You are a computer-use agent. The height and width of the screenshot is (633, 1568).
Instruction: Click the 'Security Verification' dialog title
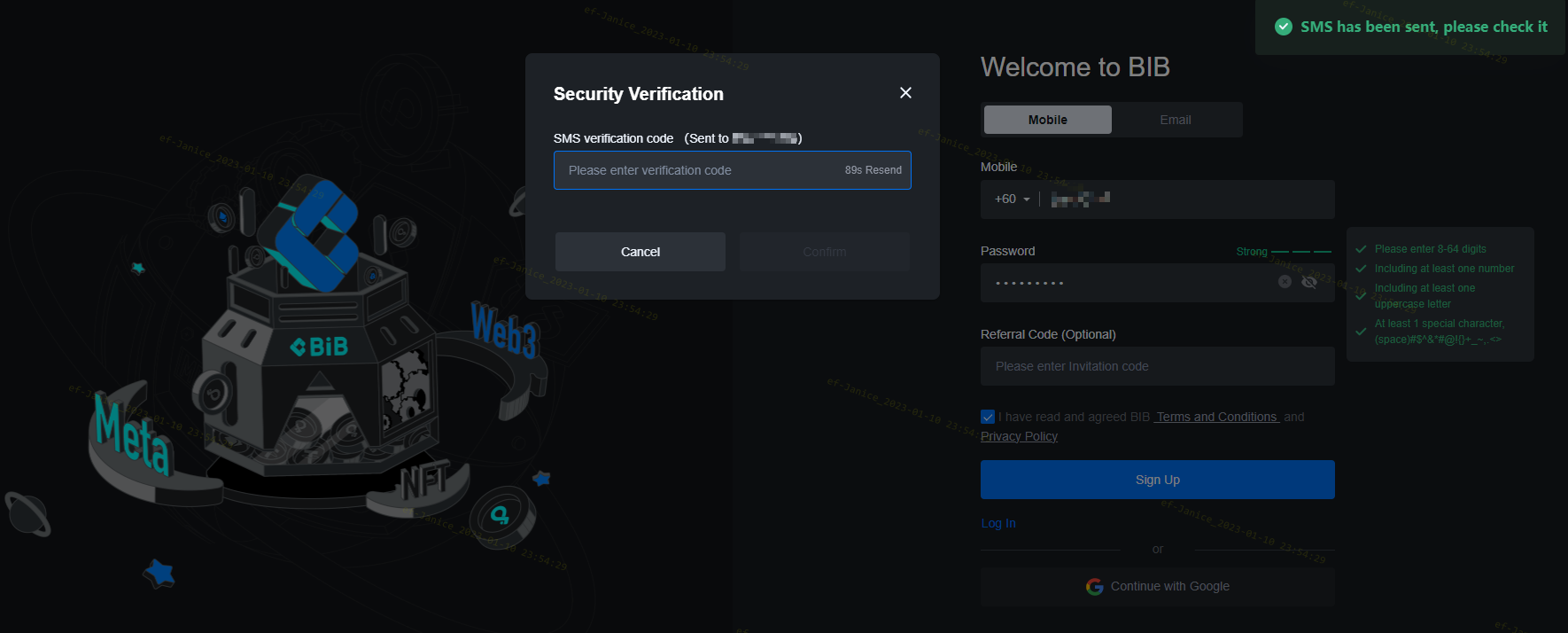639,94
